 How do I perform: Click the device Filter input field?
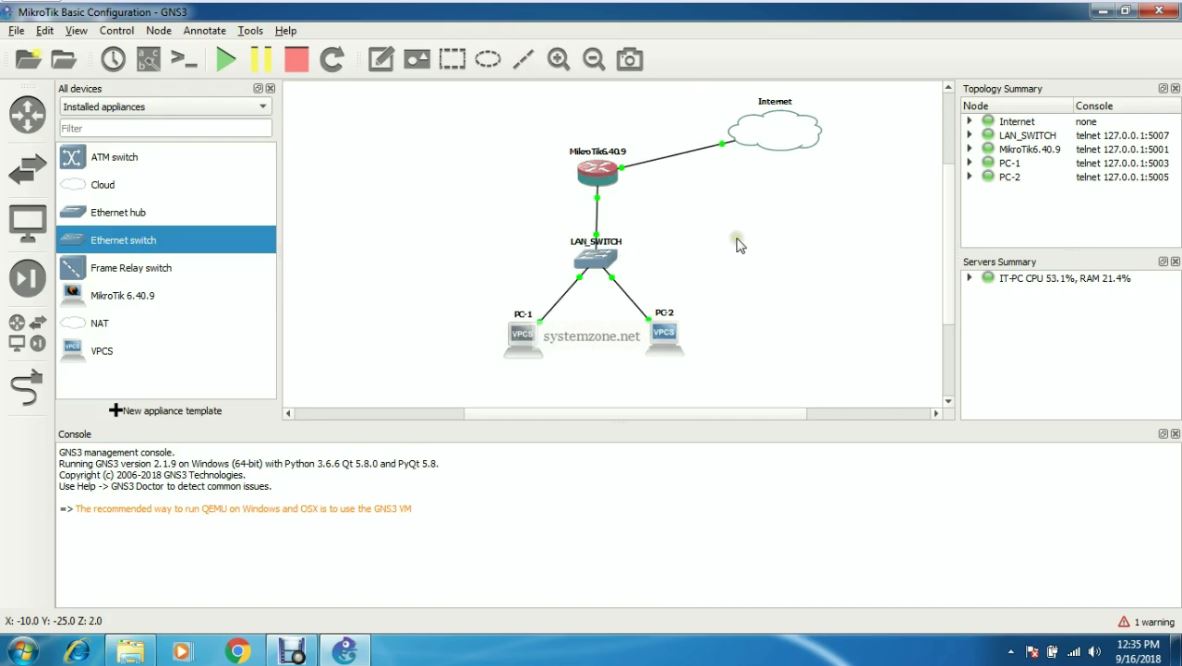pos(165,128)
